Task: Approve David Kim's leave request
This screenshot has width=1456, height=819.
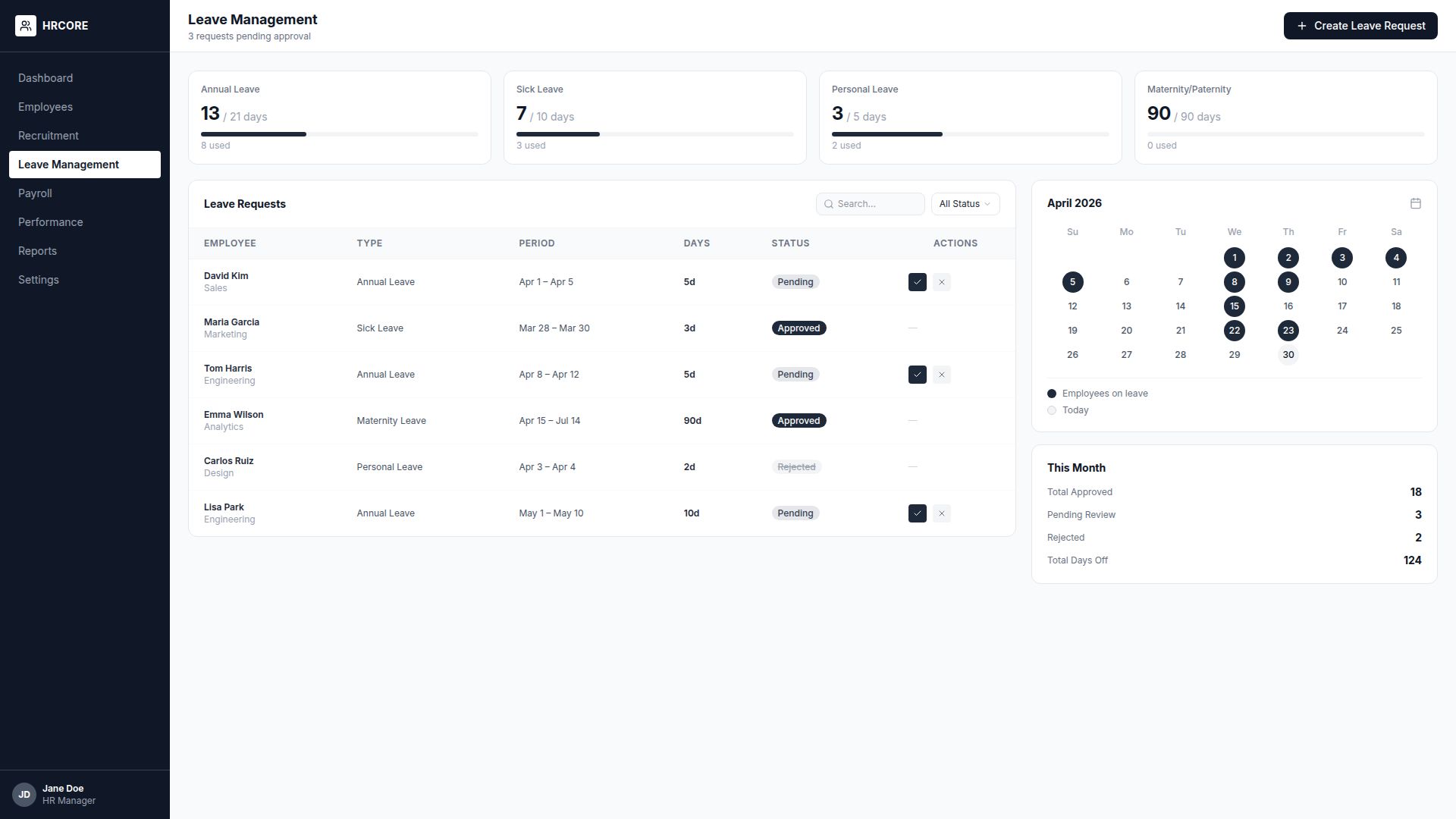Action: pos(917,282)
